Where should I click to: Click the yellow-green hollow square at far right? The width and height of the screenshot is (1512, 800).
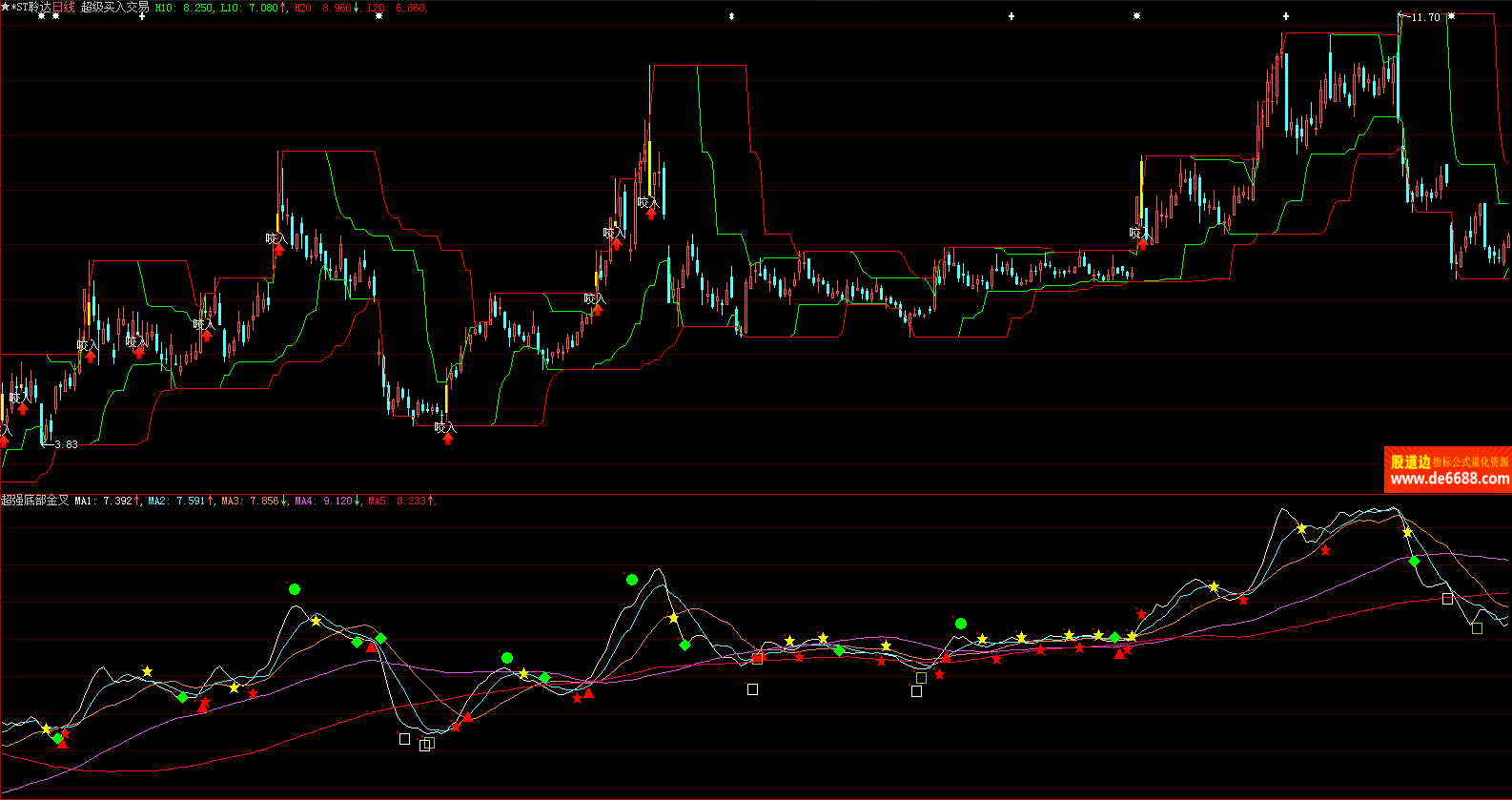(x=1477, y=628)
